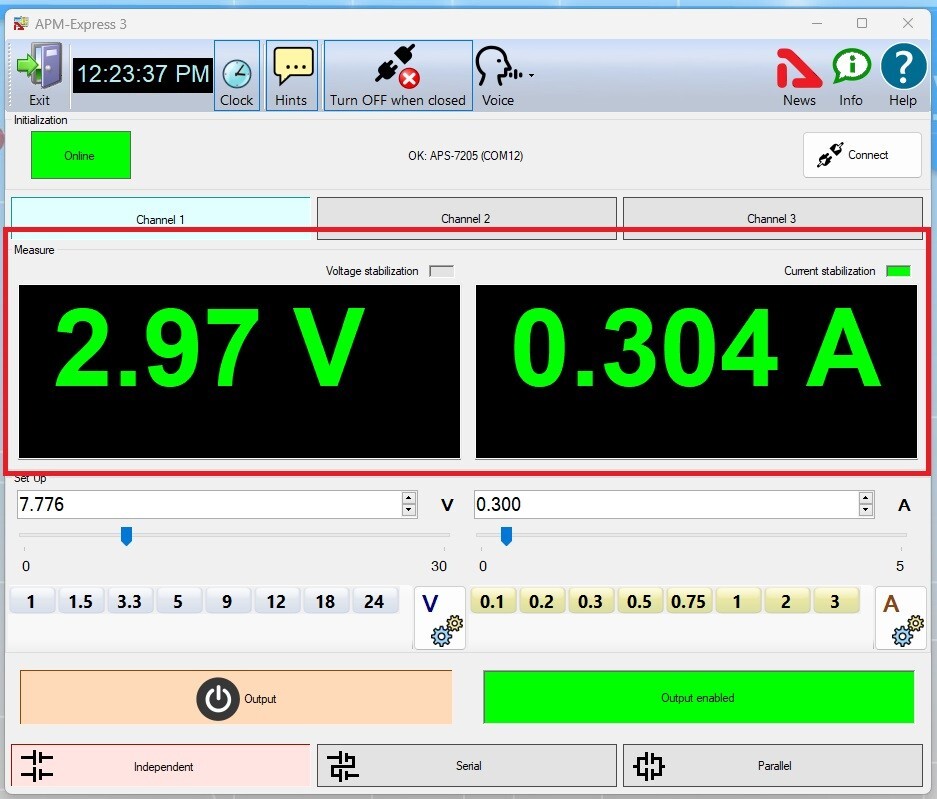Viewport: 937px width, 799px height.
Task: Open current preset settings gear icon
Action: pos(900,618)
